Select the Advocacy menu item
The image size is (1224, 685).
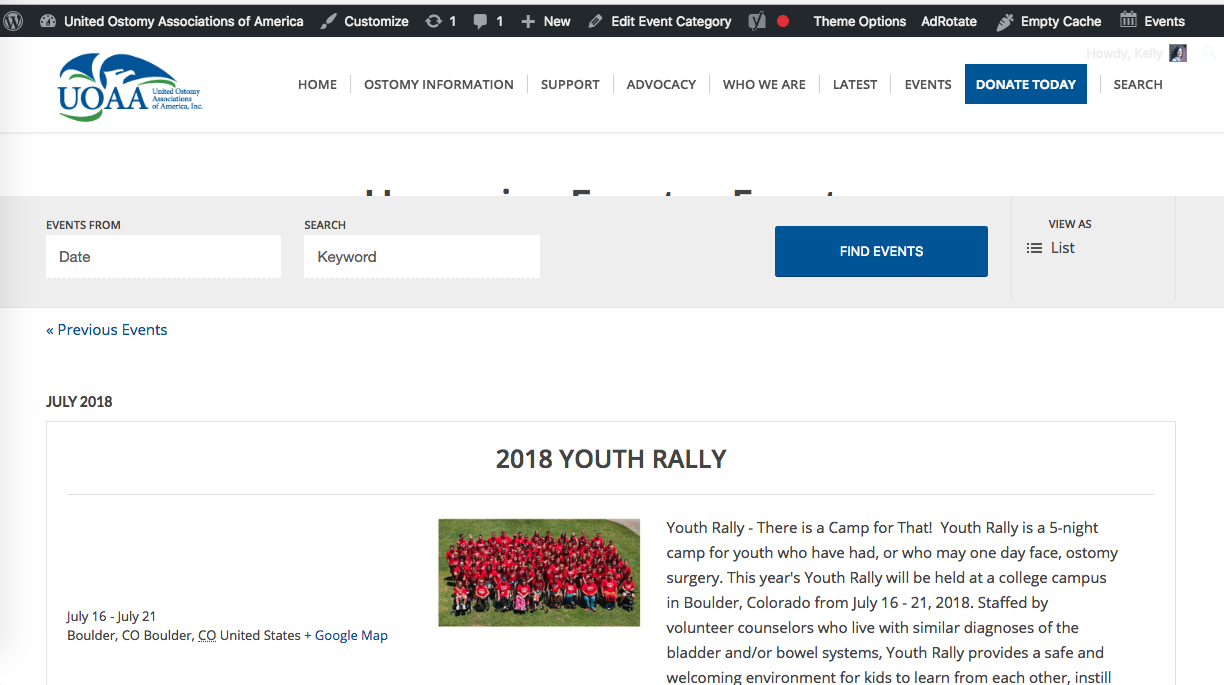[x=661, y=85]
